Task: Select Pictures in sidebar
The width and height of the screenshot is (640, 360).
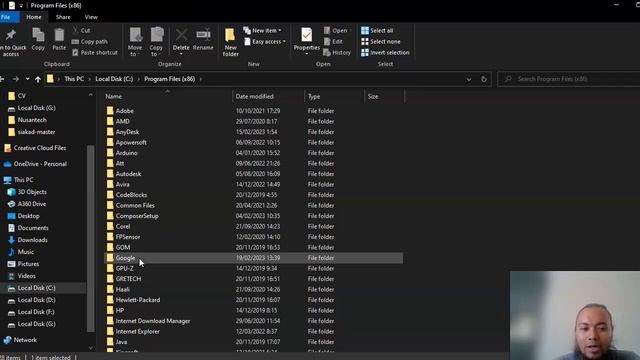Action: click(x=28, y=264)
